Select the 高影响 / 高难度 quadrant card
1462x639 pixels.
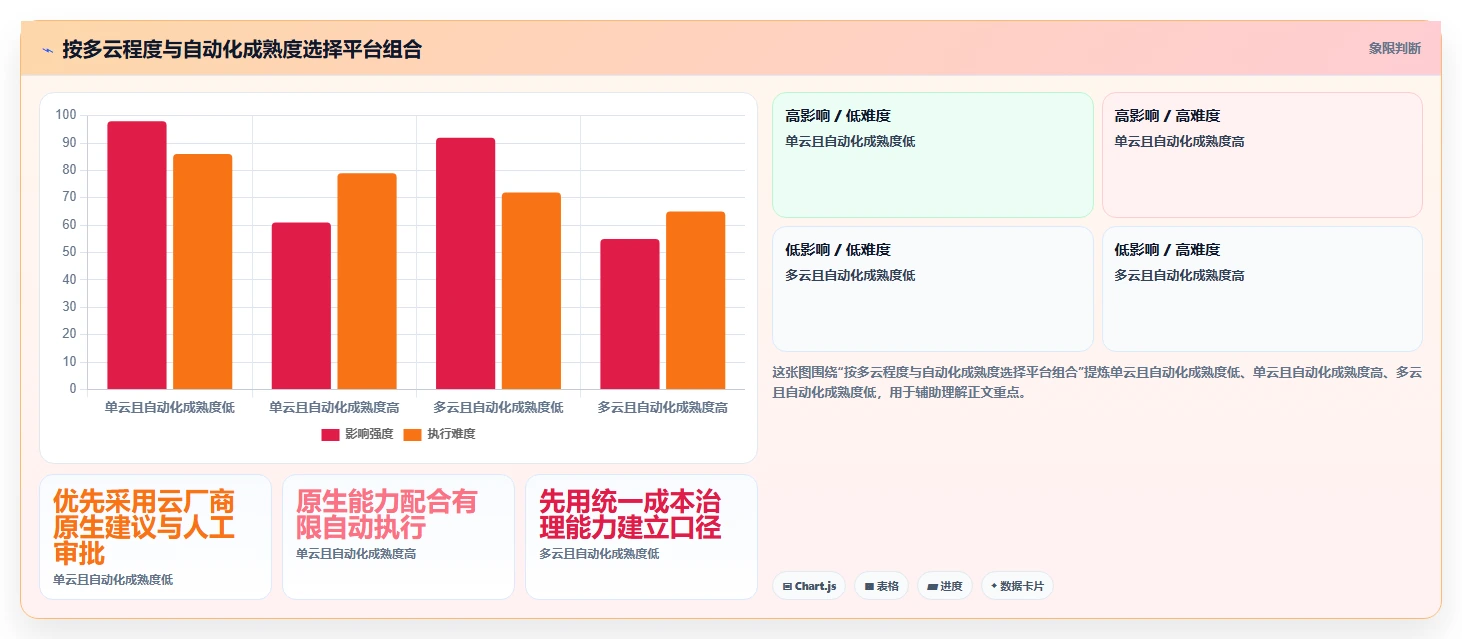pos(1262,155)
